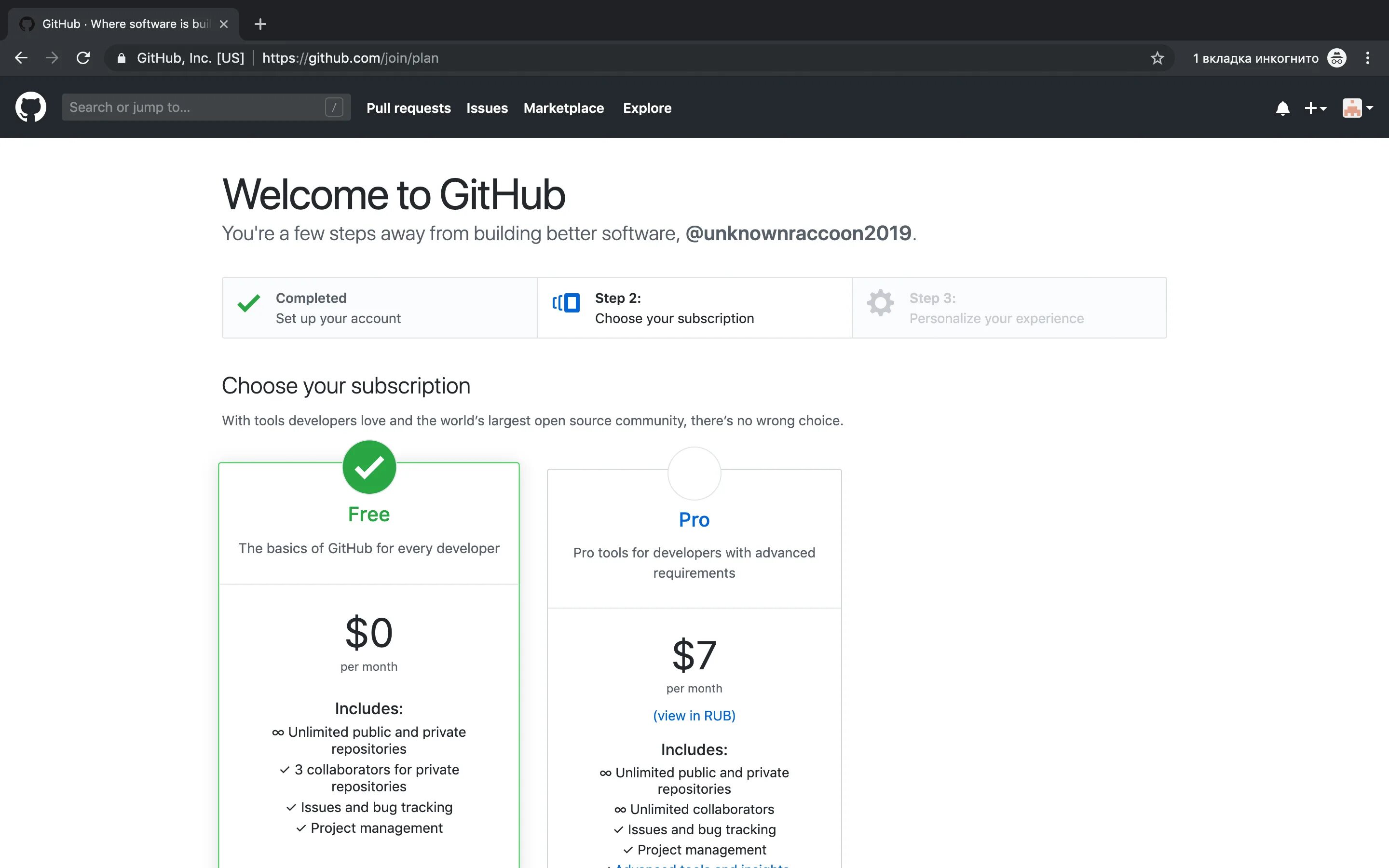Click the $7 price text

(694, 655)
